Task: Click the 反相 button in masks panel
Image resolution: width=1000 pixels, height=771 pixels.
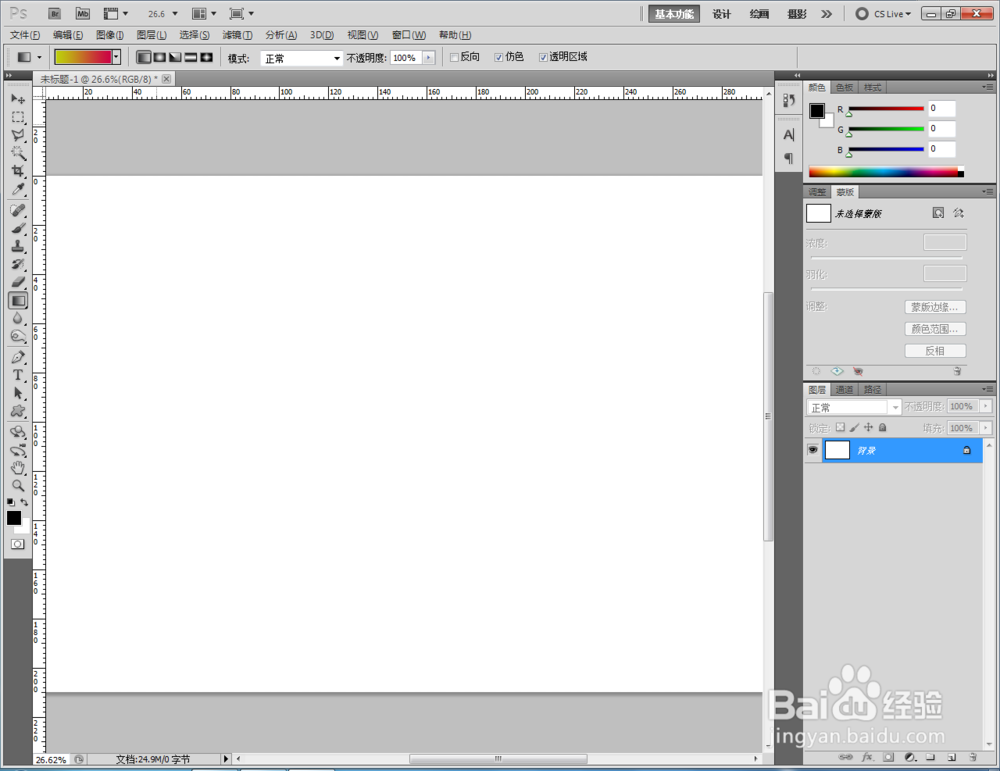Action: [x=935, y=351]
